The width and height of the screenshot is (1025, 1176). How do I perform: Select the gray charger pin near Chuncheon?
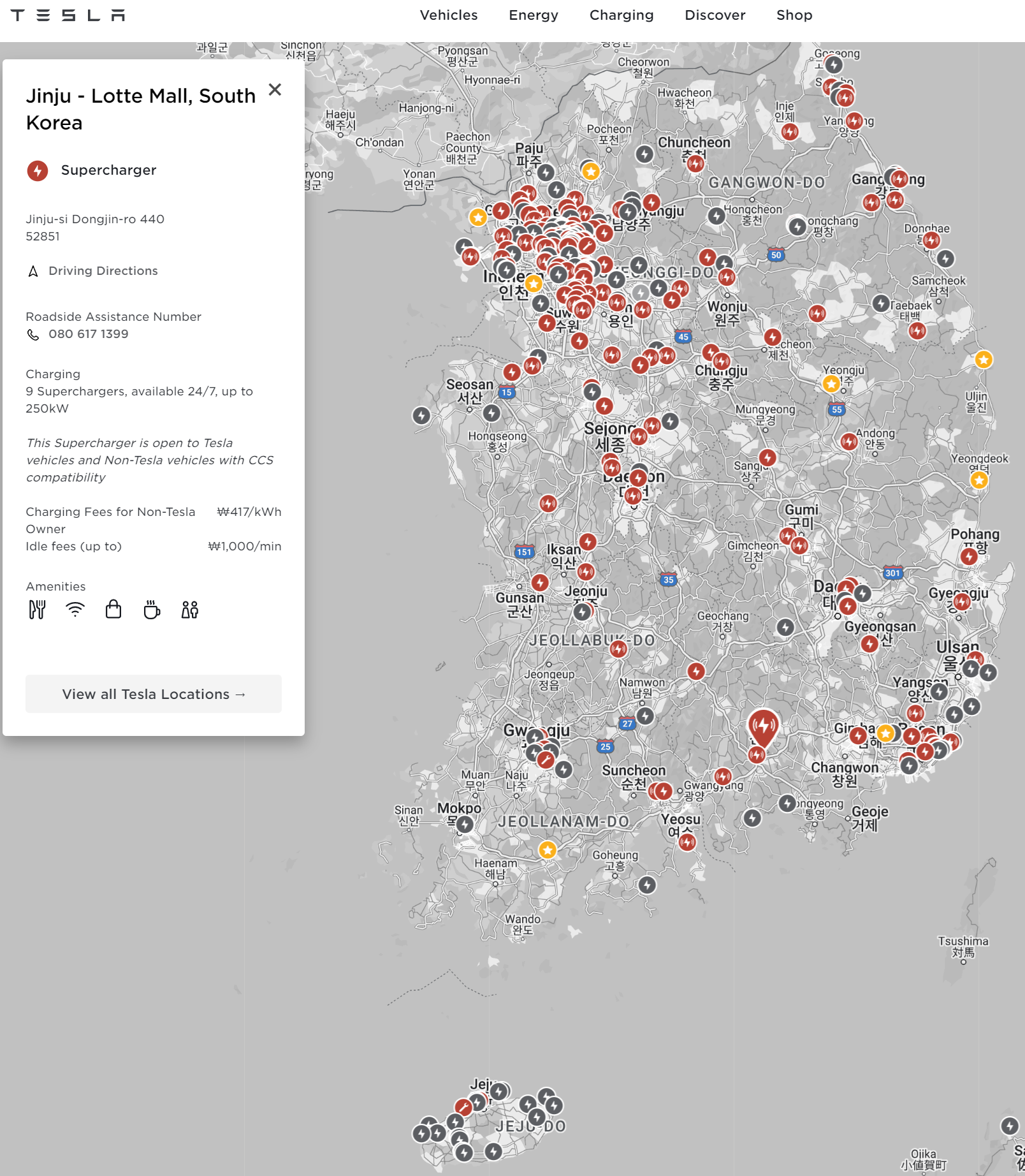click(645, 154)
